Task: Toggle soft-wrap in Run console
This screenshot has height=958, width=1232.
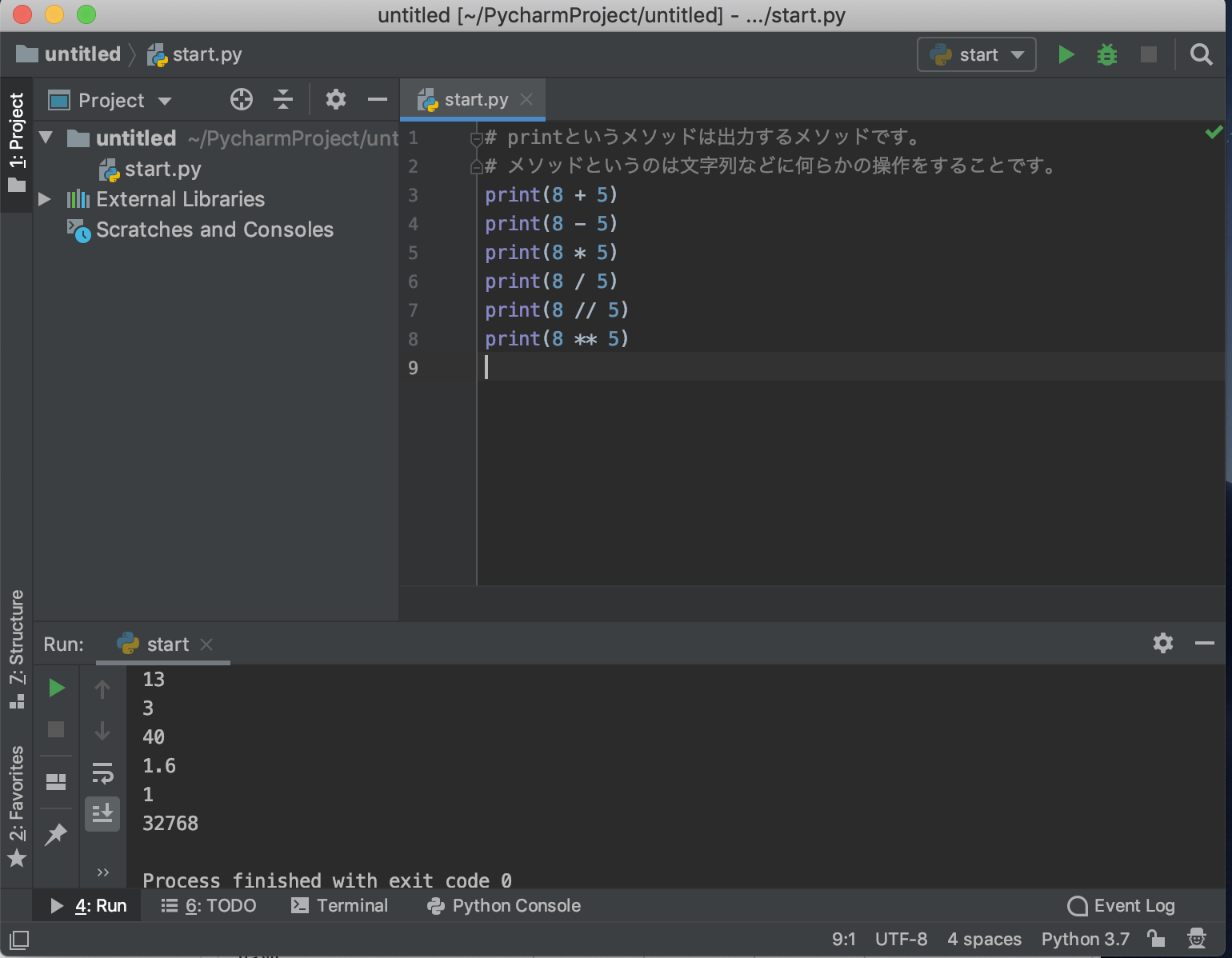Action: coord(102,773)
